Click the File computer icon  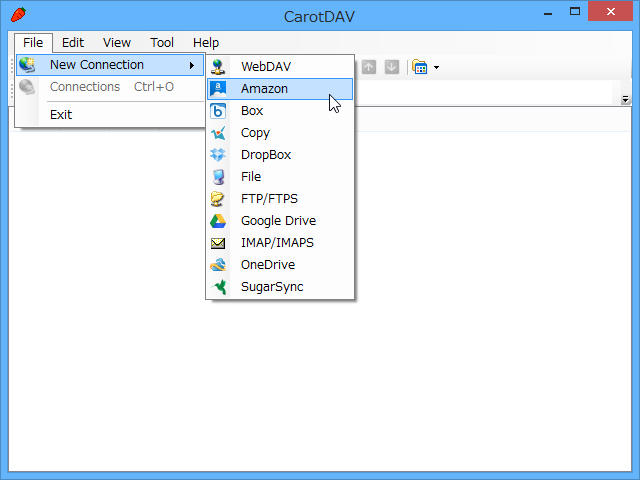pos(218,177)
